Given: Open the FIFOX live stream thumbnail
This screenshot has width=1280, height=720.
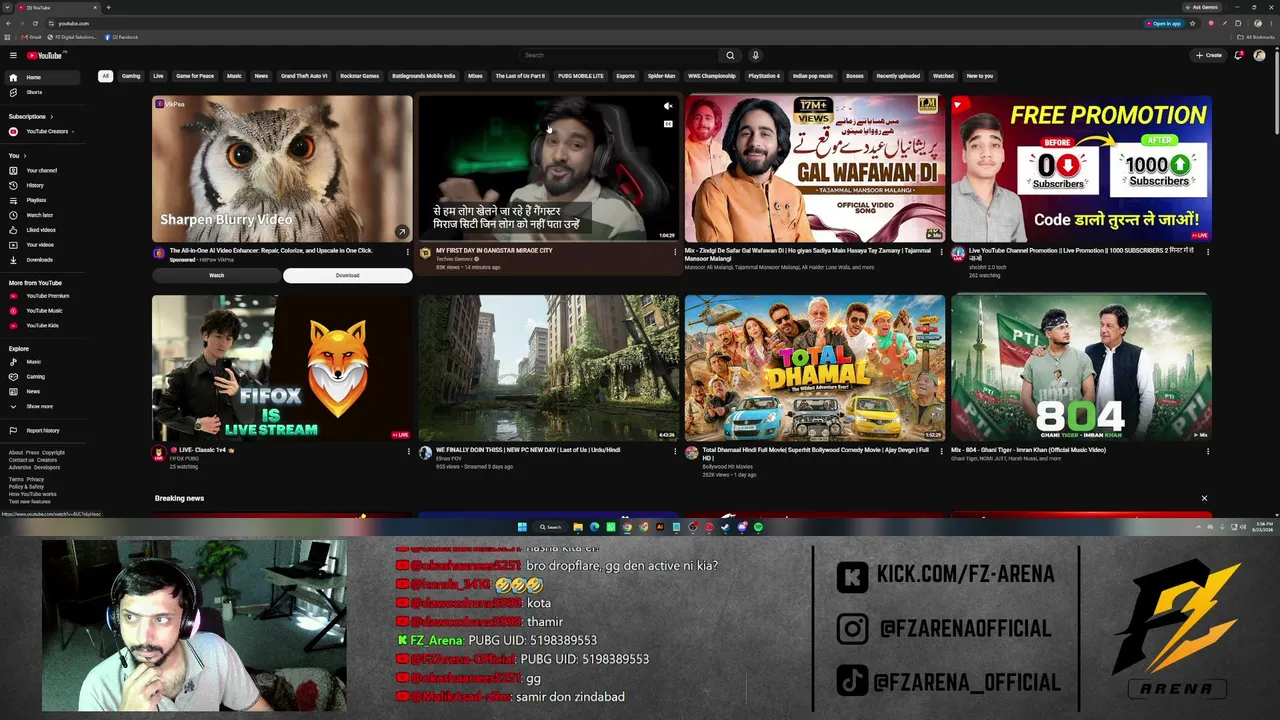Looking at the screenshot, I should point(282,368).
